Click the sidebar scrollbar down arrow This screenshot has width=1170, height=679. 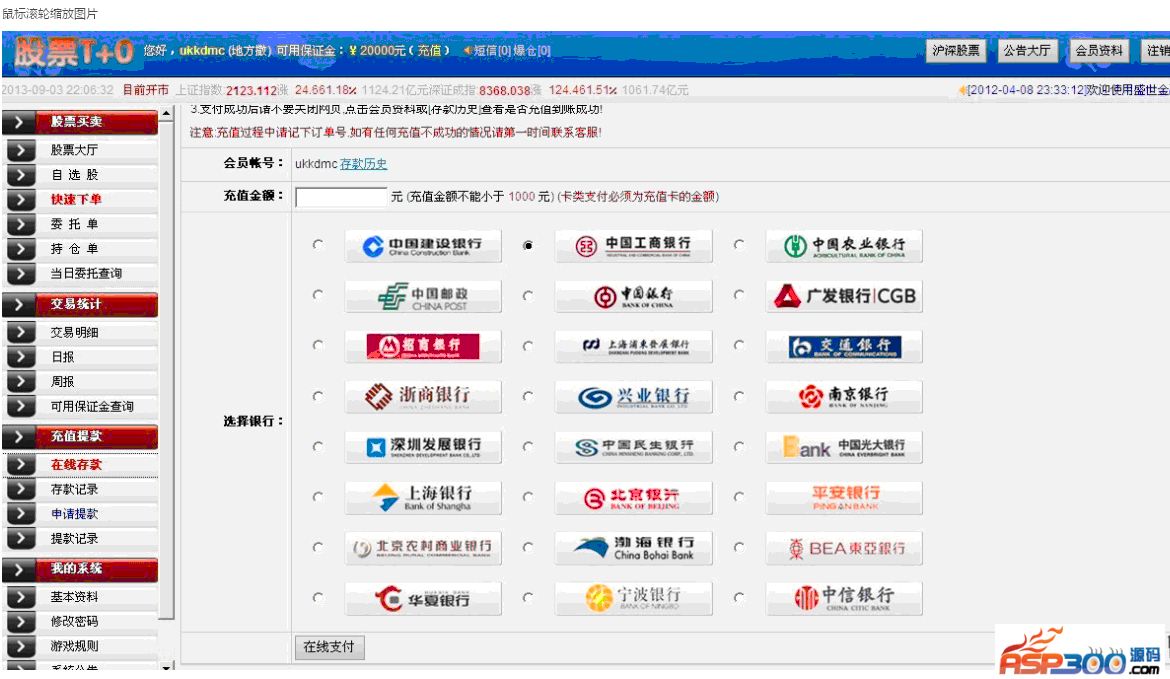tap(167, 666)
